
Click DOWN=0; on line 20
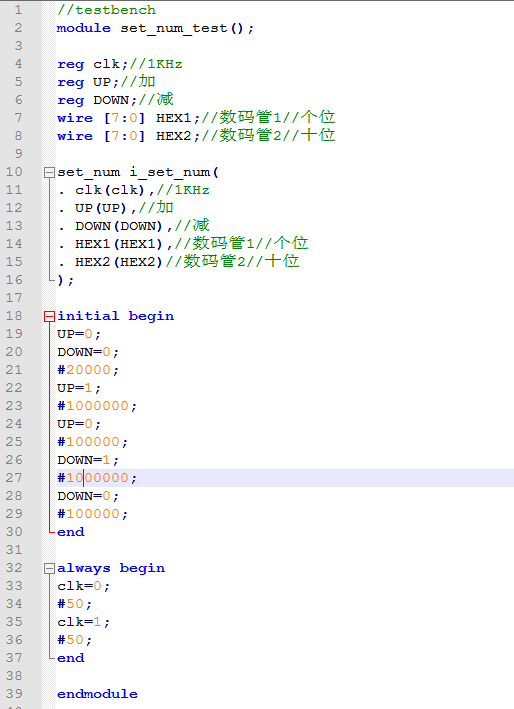click(x=88, y=352)
